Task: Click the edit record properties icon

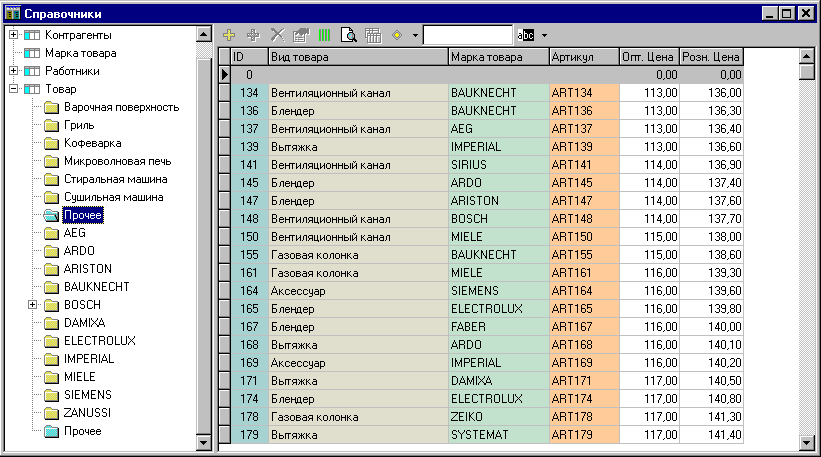Action: [301, 35]
